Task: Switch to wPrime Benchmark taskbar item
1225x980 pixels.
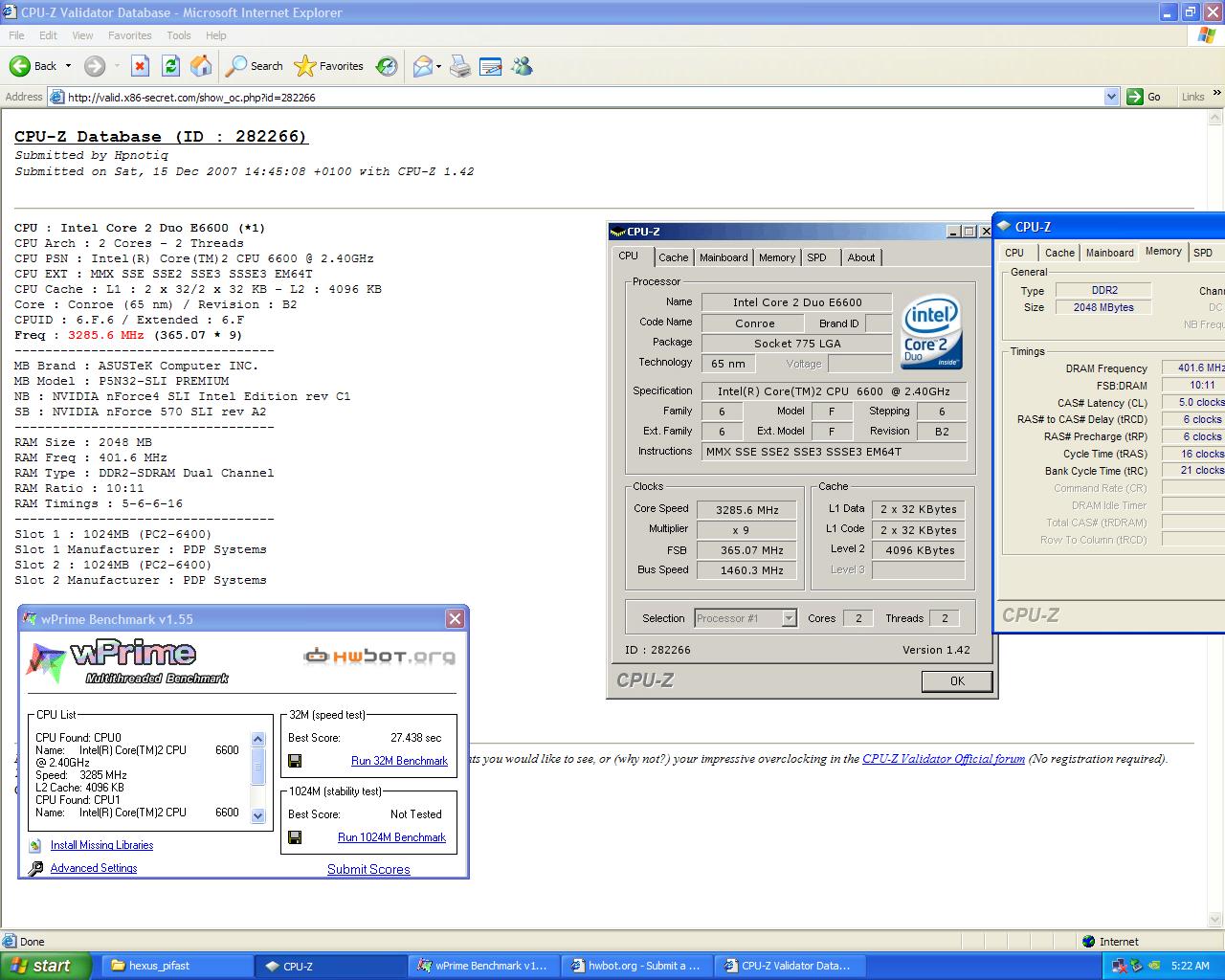Action: click(x=483, y=966)
